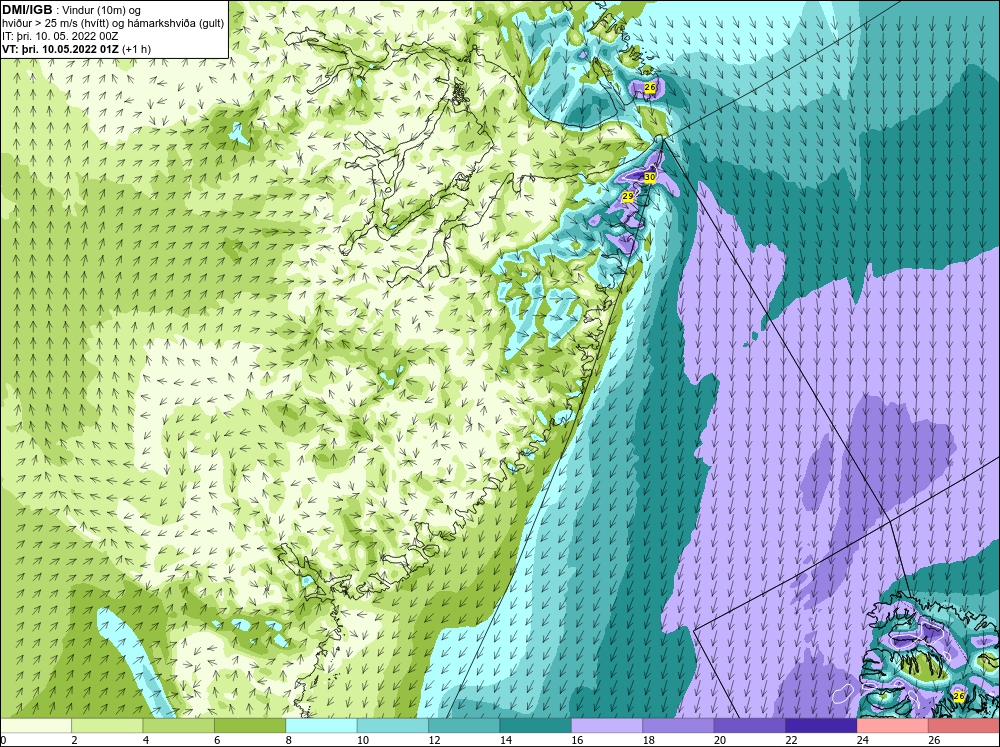Click the legend color for 16–18 m/s
The height and width of the screenshot is (747, 1000).
coord(607,726)
